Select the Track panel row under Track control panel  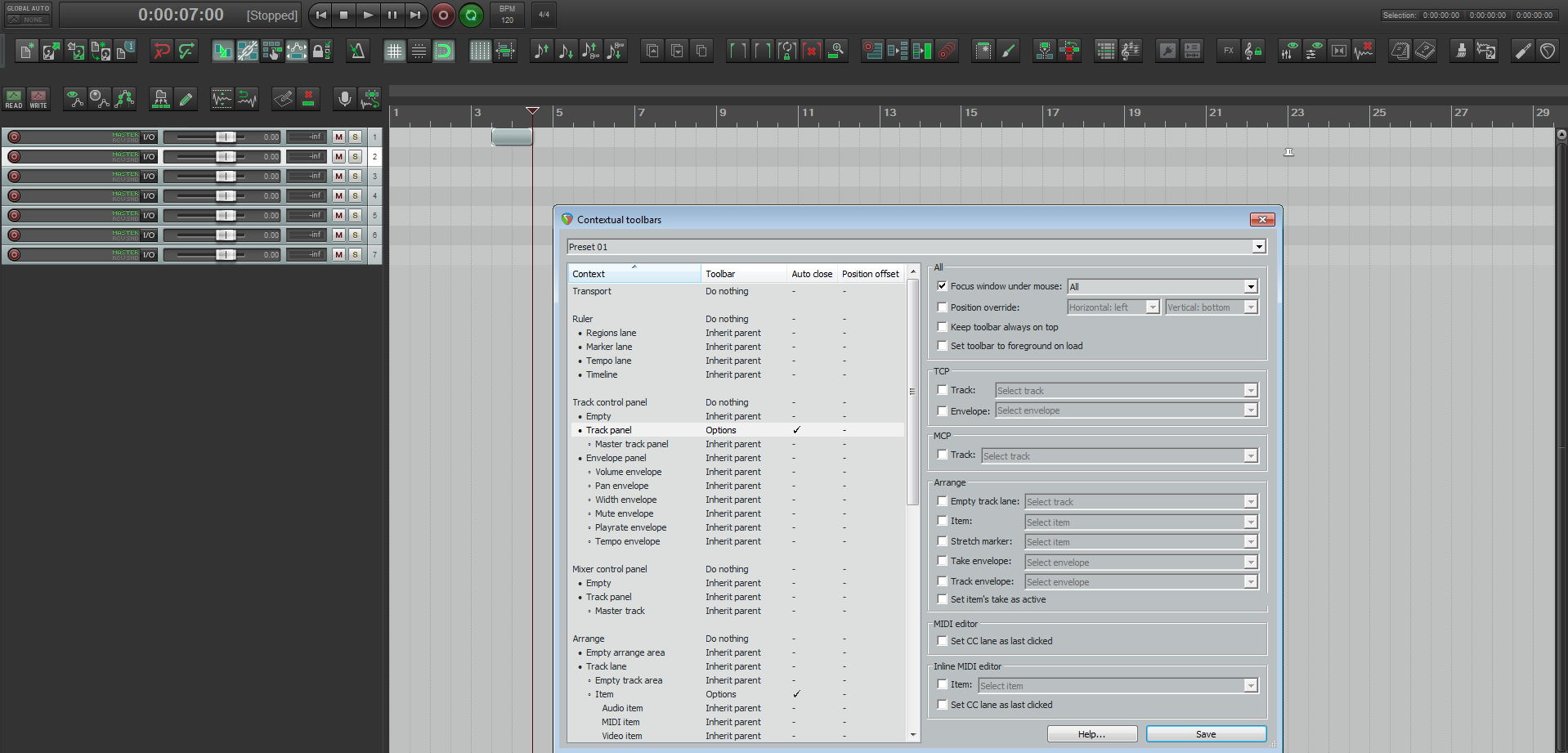click(x=609, y=430)
